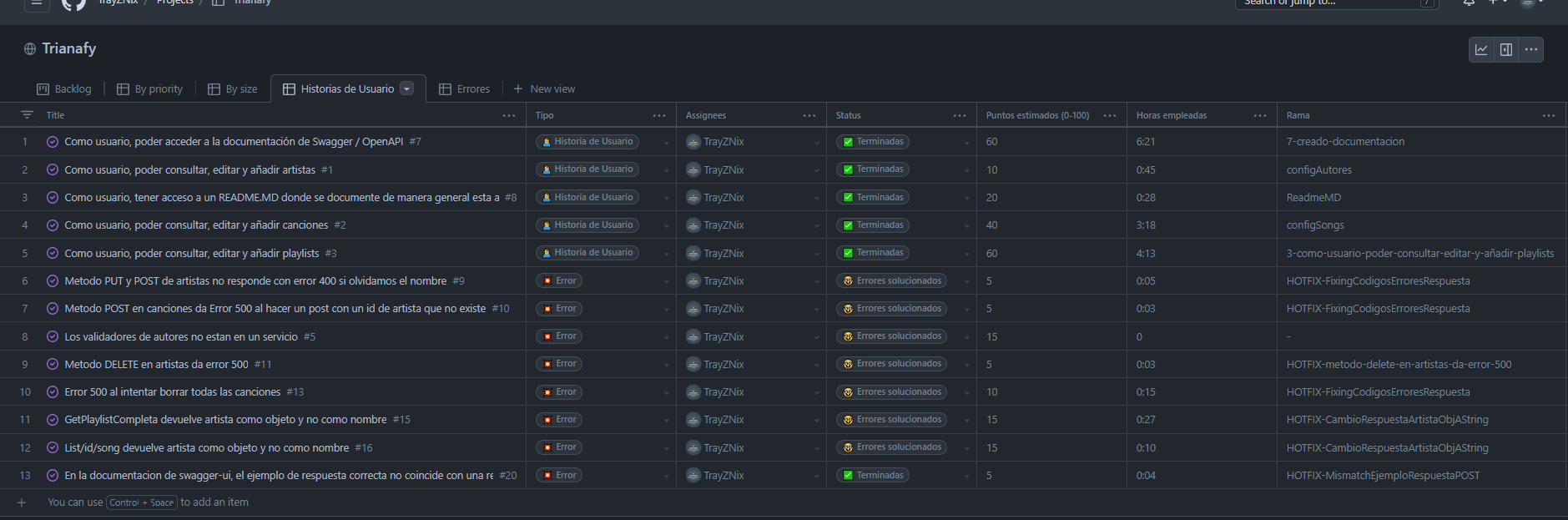The image size is (1568, 520).
Task: Toggle the project side panel icon
Action: [x=1506, y=49]
